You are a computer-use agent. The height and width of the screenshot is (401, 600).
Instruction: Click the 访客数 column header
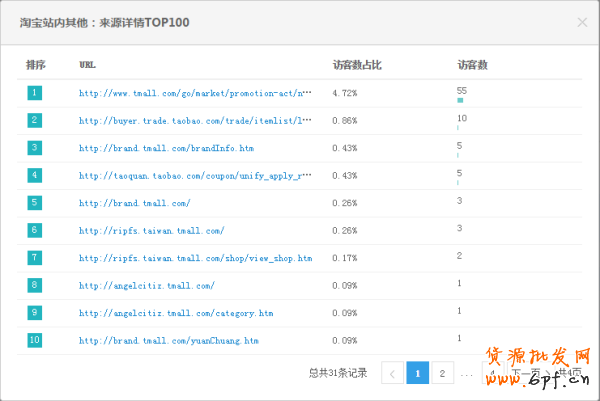(472, 64)
